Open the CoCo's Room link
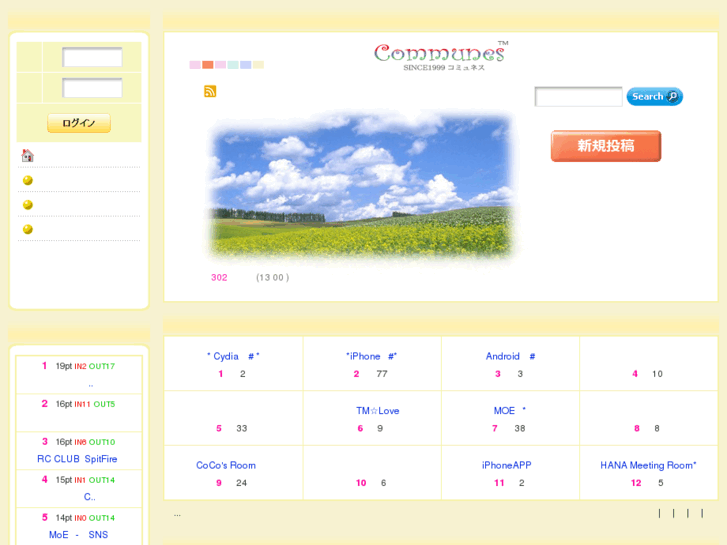Viewport: 727px width, 545px height. (x=226, y=465)
